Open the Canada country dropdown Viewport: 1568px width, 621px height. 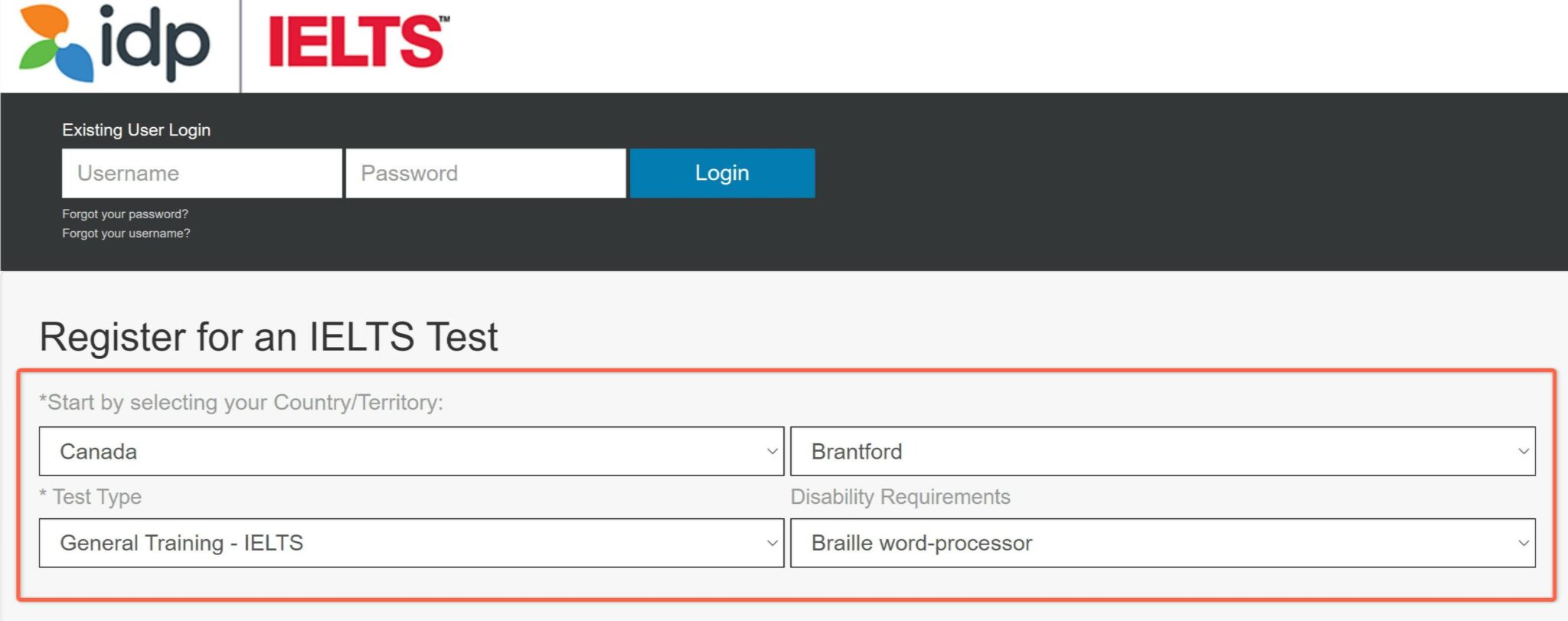(x=411, y=451)
